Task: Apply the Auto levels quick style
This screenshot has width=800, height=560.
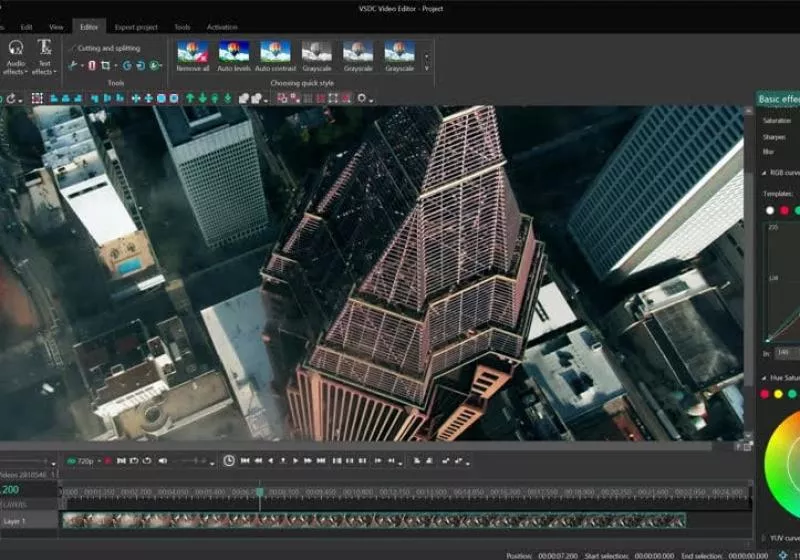Action: (x=234, y=56)
